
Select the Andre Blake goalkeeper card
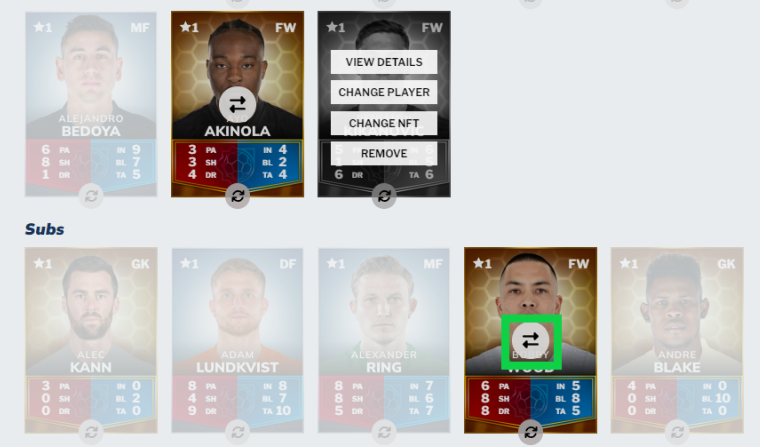click(x=677, y=340)
